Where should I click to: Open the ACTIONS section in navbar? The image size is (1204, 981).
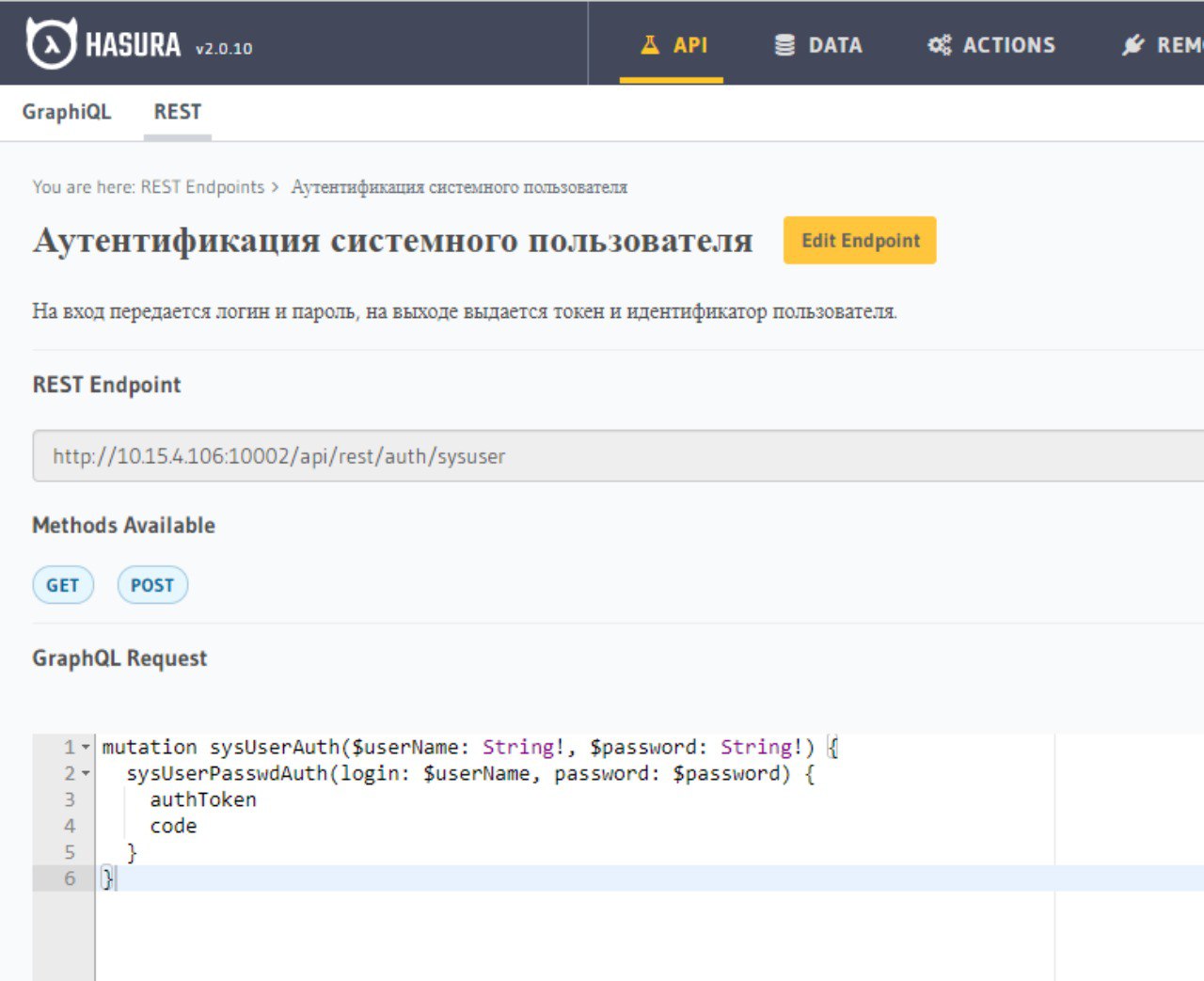(991, 44)
